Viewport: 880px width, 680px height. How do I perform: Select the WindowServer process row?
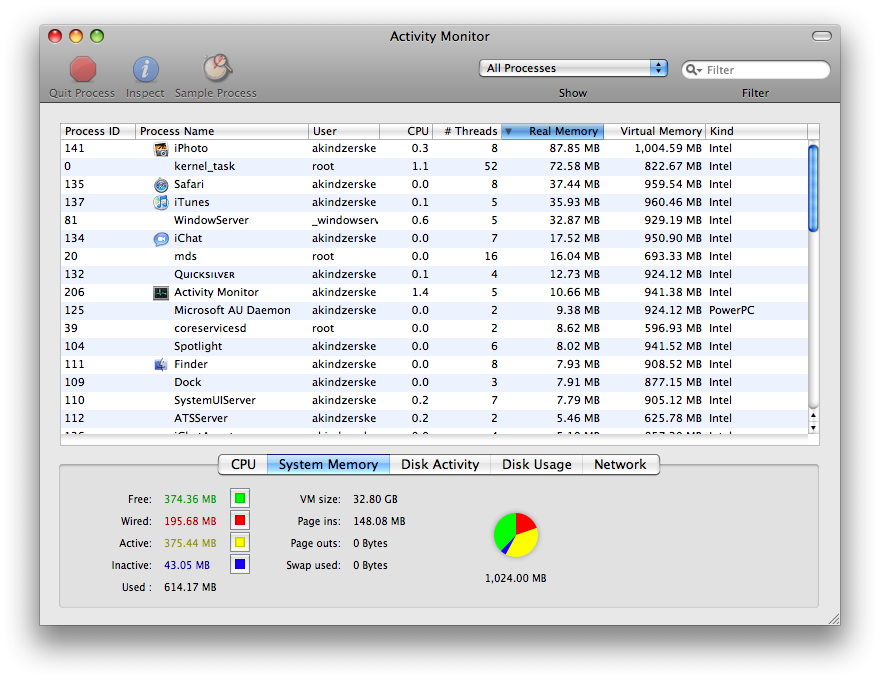(x=434, y=220)
